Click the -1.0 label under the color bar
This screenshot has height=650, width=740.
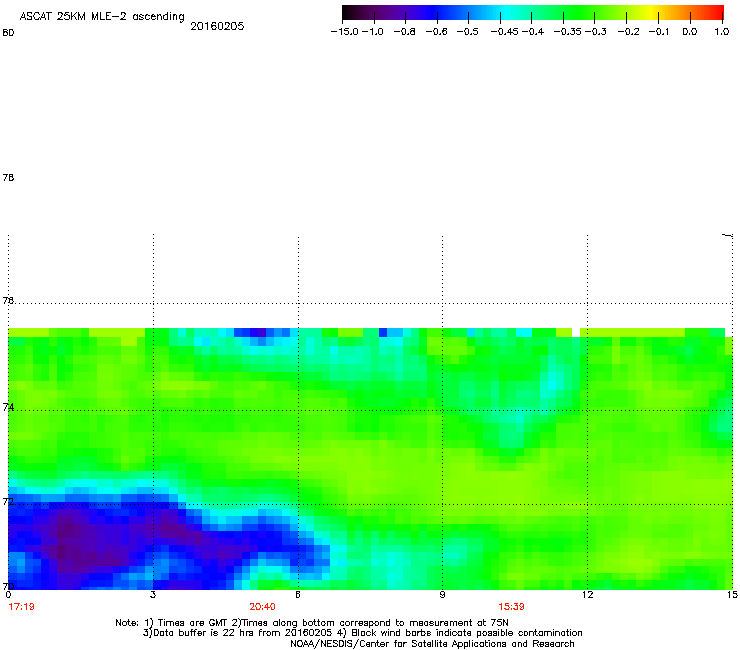click(373, 32)
